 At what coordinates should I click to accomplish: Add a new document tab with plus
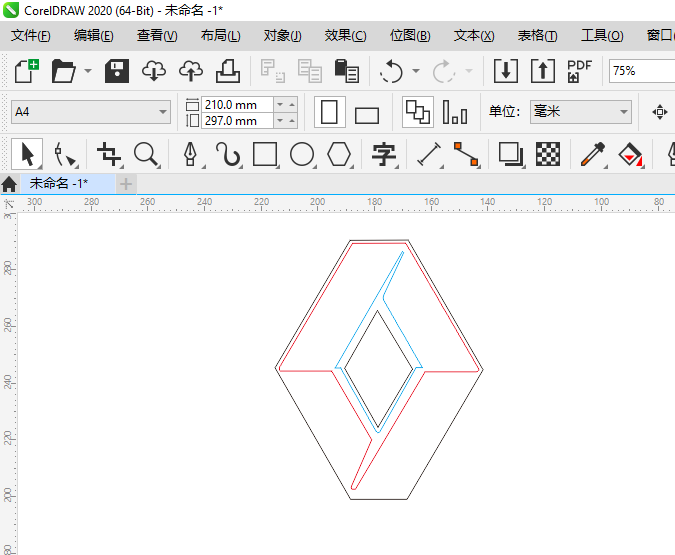tap(126, 183)
